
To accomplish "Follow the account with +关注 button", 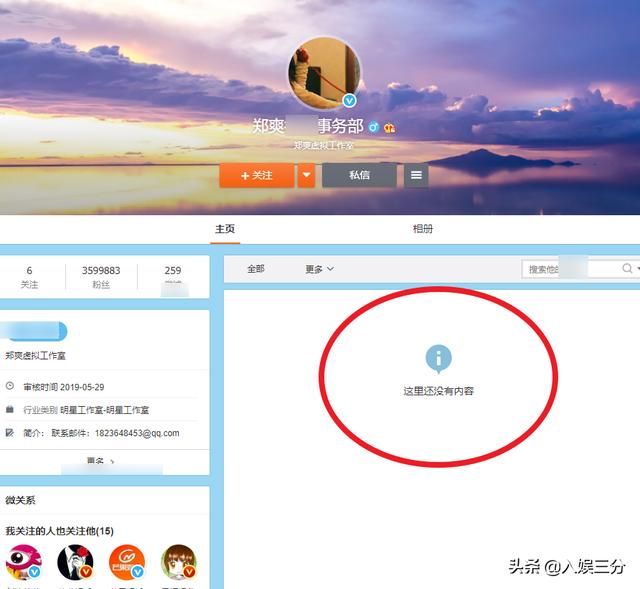I will 257,175.
